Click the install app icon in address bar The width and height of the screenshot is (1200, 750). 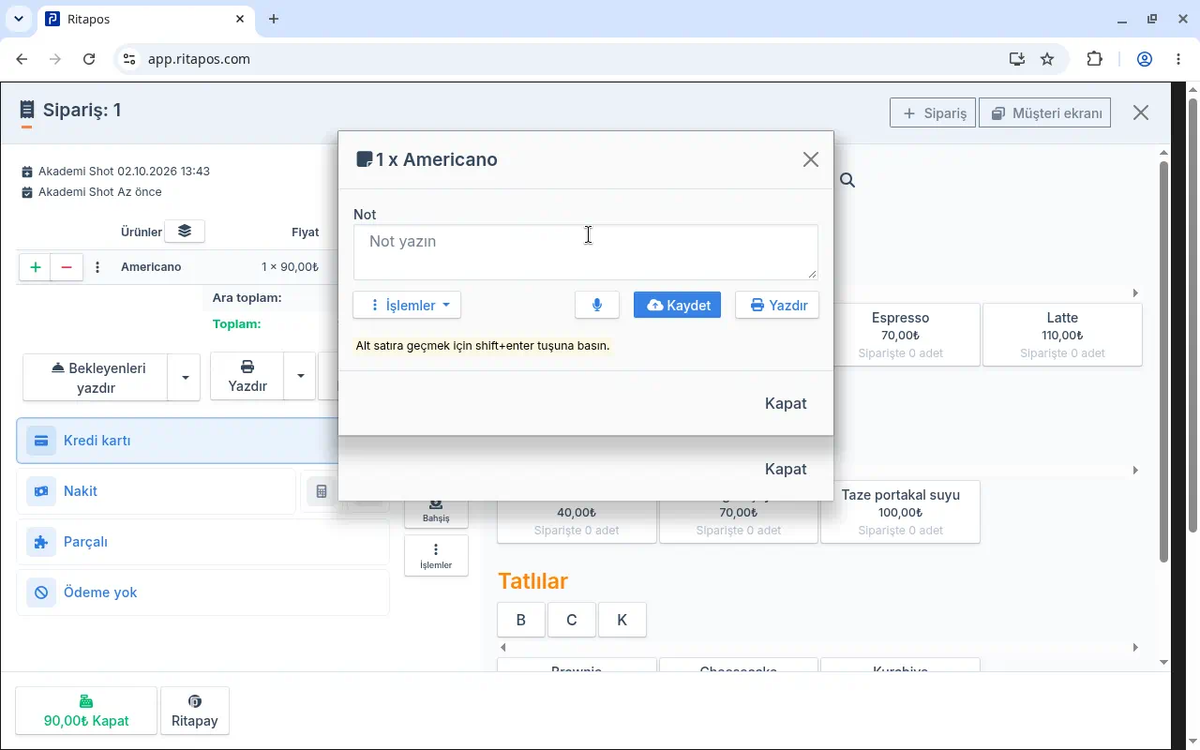[1017, 59]
